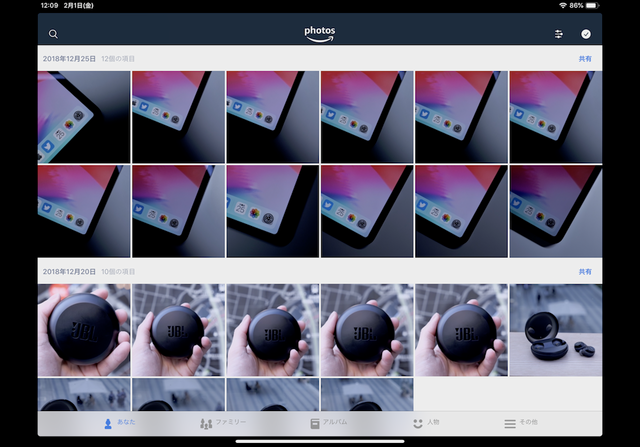Select the 2018年12月25日 date header
Image resolution: width=640 pixels, height=447 pixels.
tap(69, 59)
